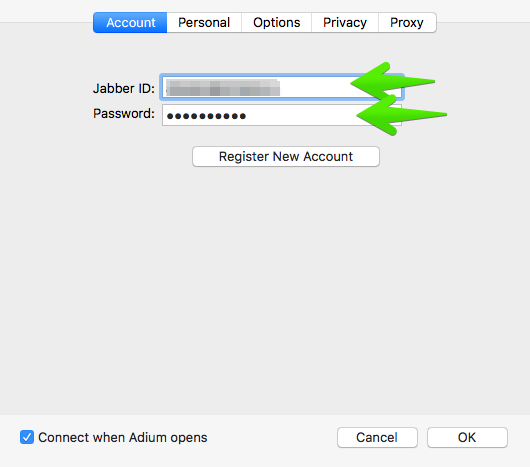
Task: Go to the Privacy tab
Action: coord(345,23)
